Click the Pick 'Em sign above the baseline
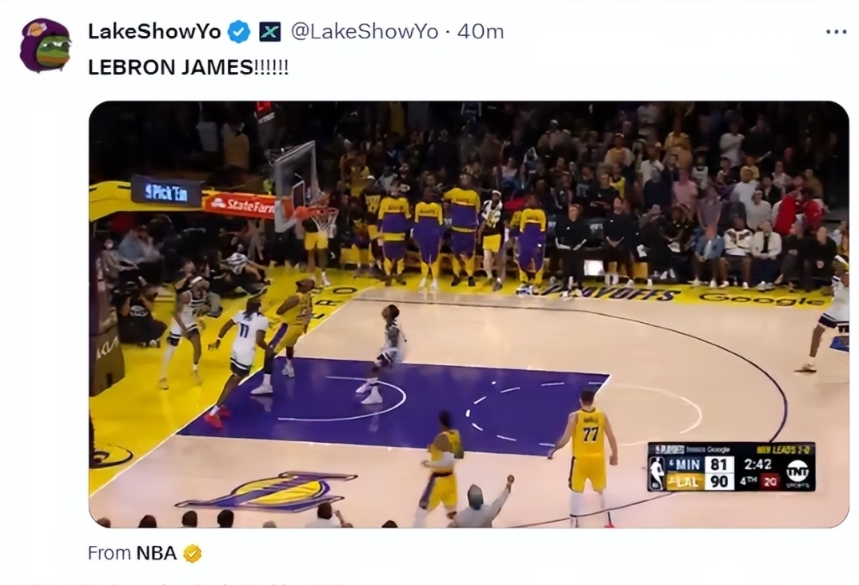This screenshot has width=859, height=585. click(166, 192)
